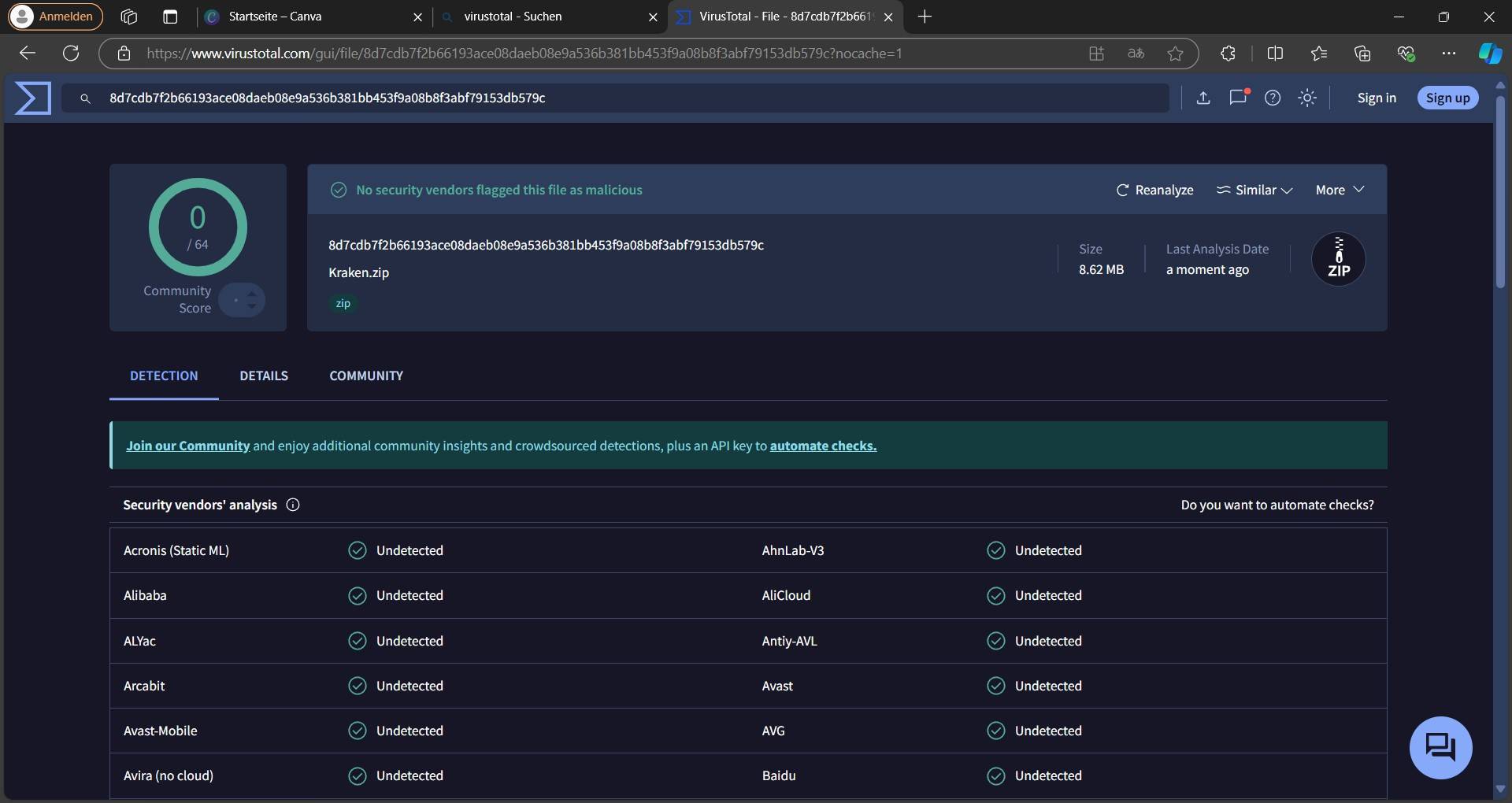Expand the More dropdown

(x=1340, y=190)
